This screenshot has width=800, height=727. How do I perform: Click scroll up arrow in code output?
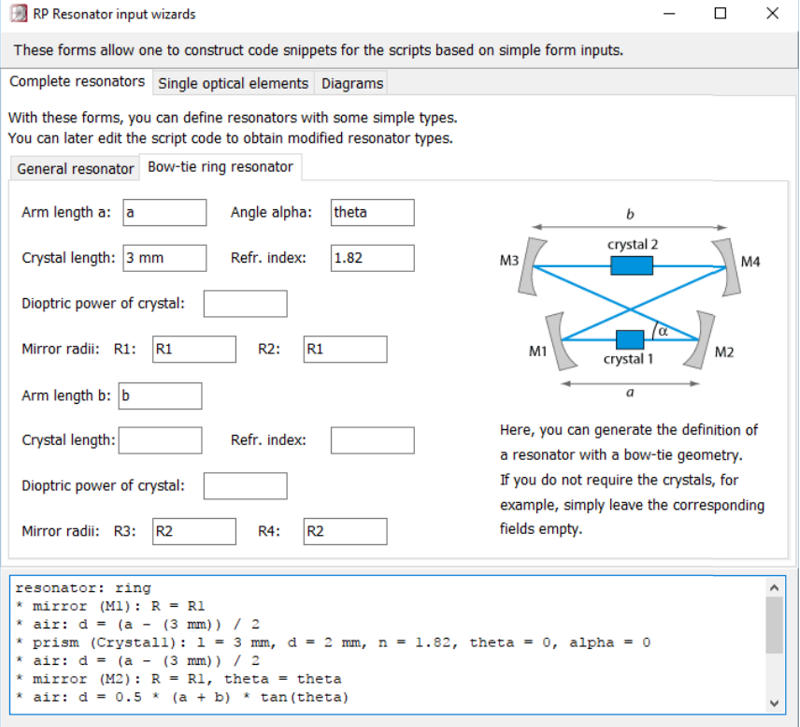[774, 587]
